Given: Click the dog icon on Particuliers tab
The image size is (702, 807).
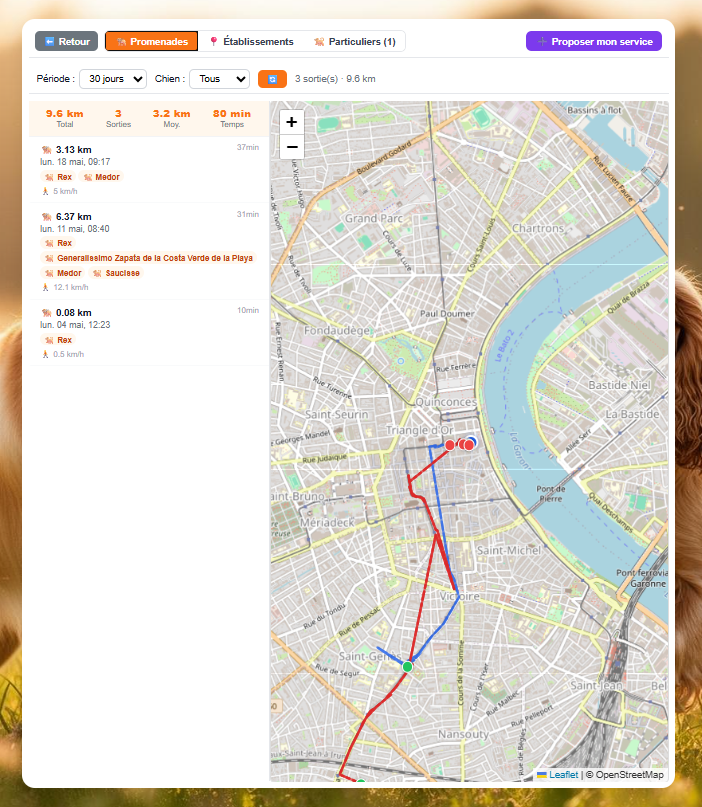Looking at the screenshot, I should click(319, 42).
